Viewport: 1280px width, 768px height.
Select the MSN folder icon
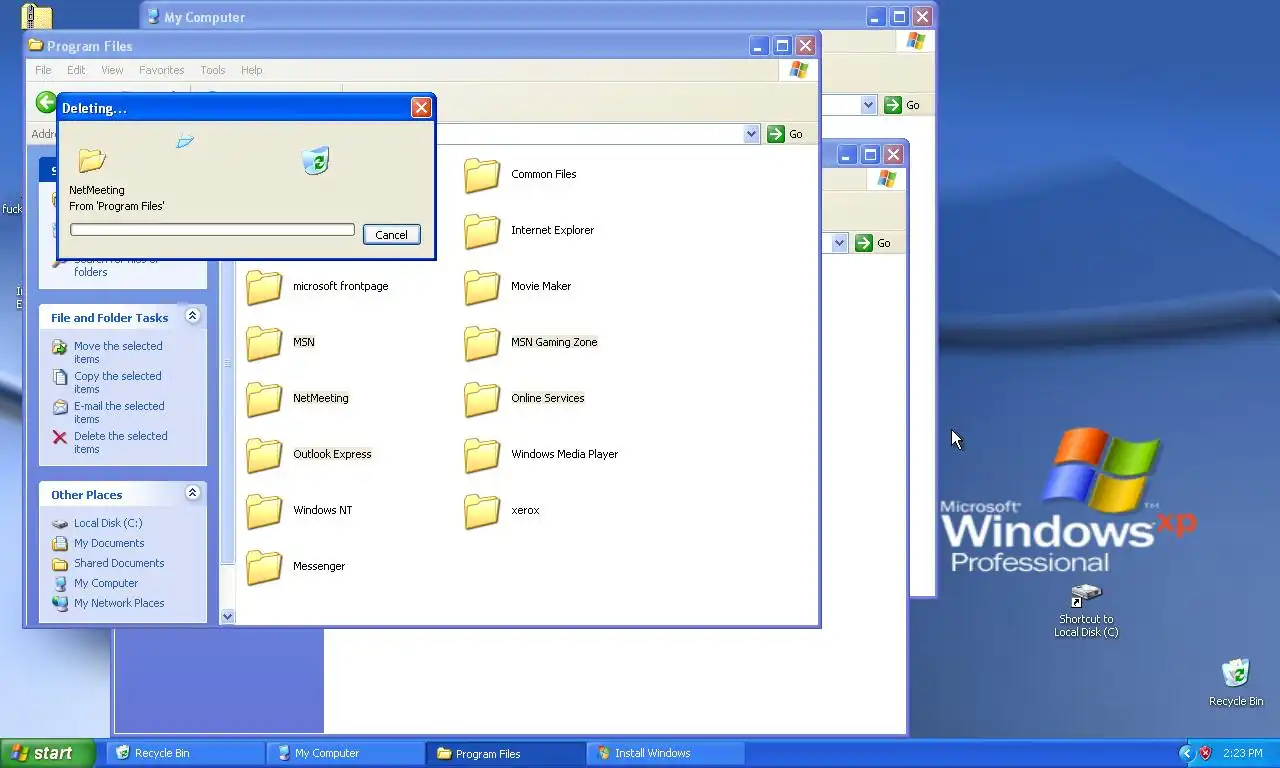[264, 343]
